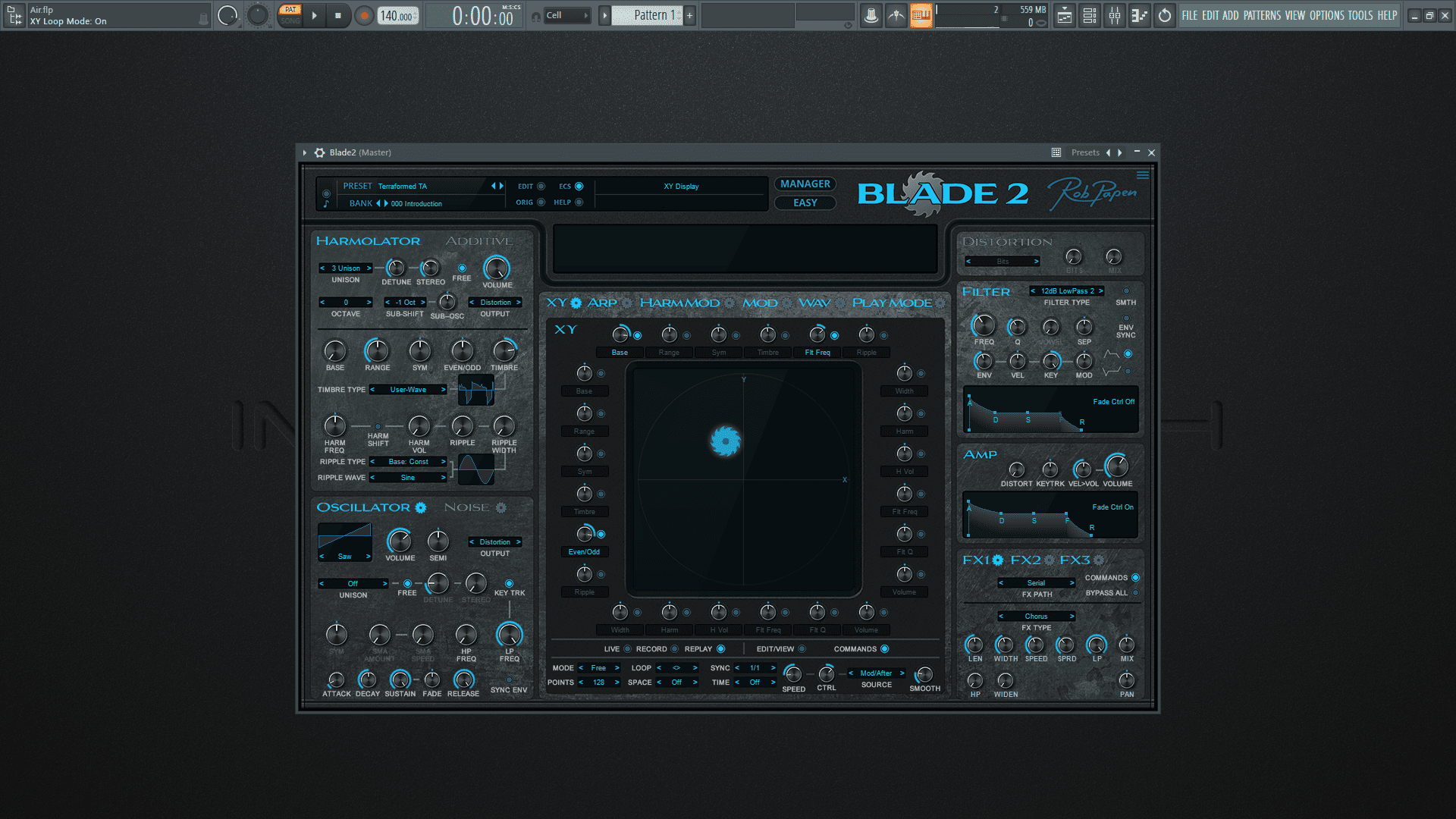This screenshot has height=819, width=1456.
Task: Enable the RECORD mode radio button
Action: point(674,649)
